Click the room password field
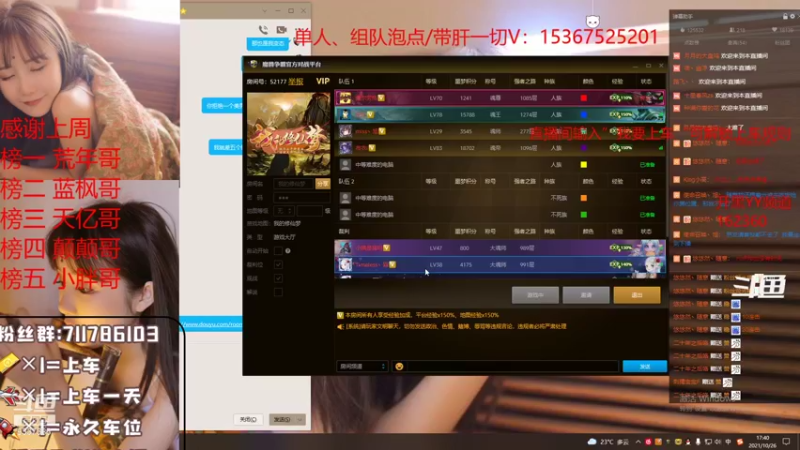800x450 pixels. coord(302,197)
